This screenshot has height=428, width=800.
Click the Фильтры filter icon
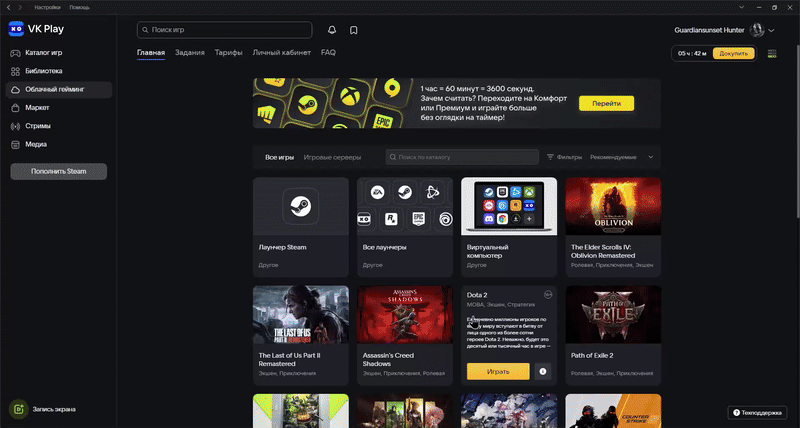coord(550,157)
